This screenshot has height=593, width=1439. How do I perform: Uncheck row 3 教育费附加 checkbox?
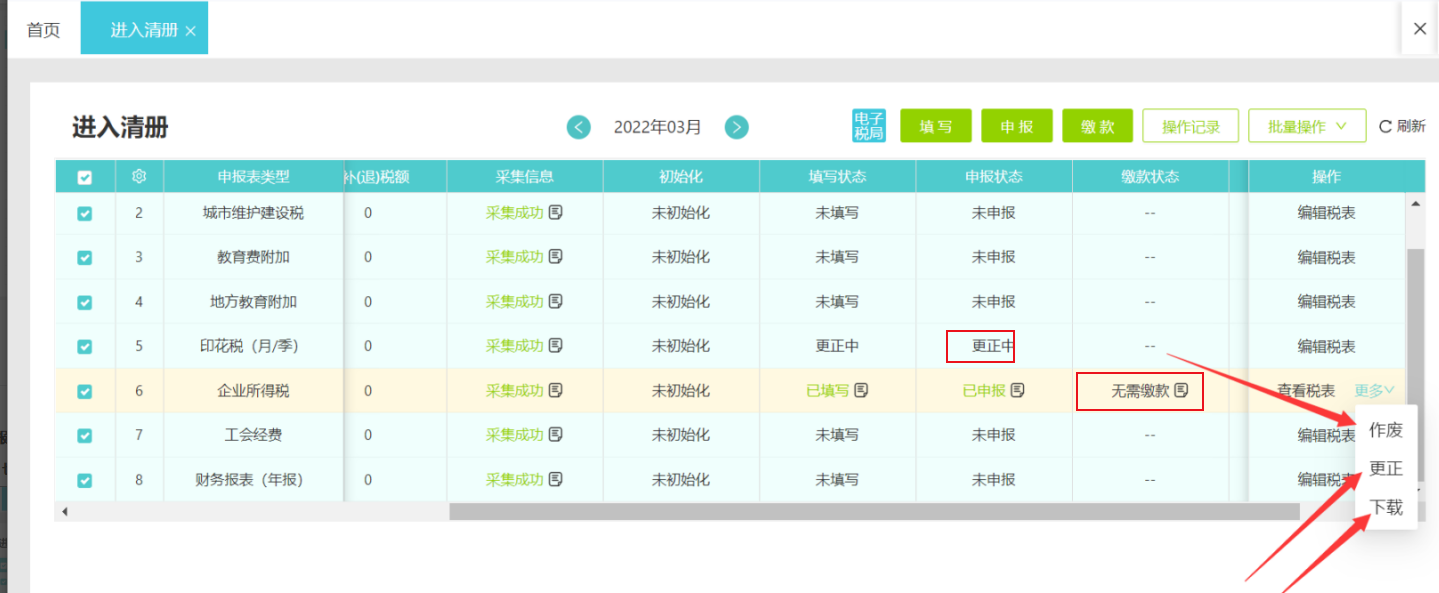(85, 257)
